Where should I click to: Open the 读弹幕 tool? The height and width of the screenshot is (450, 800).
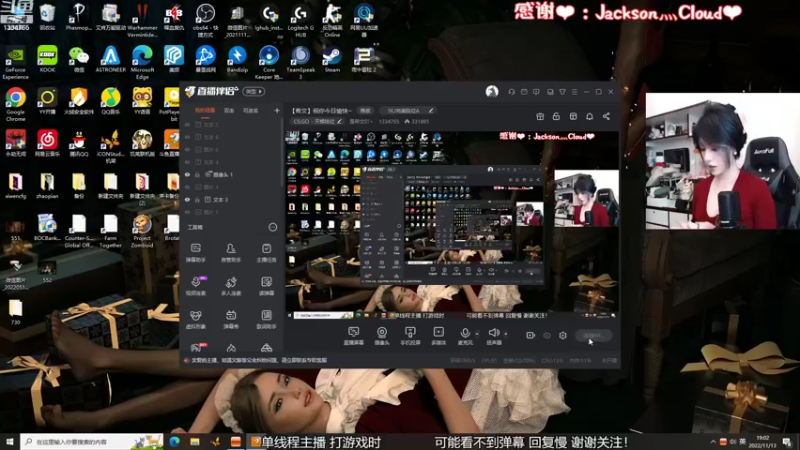coord(266,286)
